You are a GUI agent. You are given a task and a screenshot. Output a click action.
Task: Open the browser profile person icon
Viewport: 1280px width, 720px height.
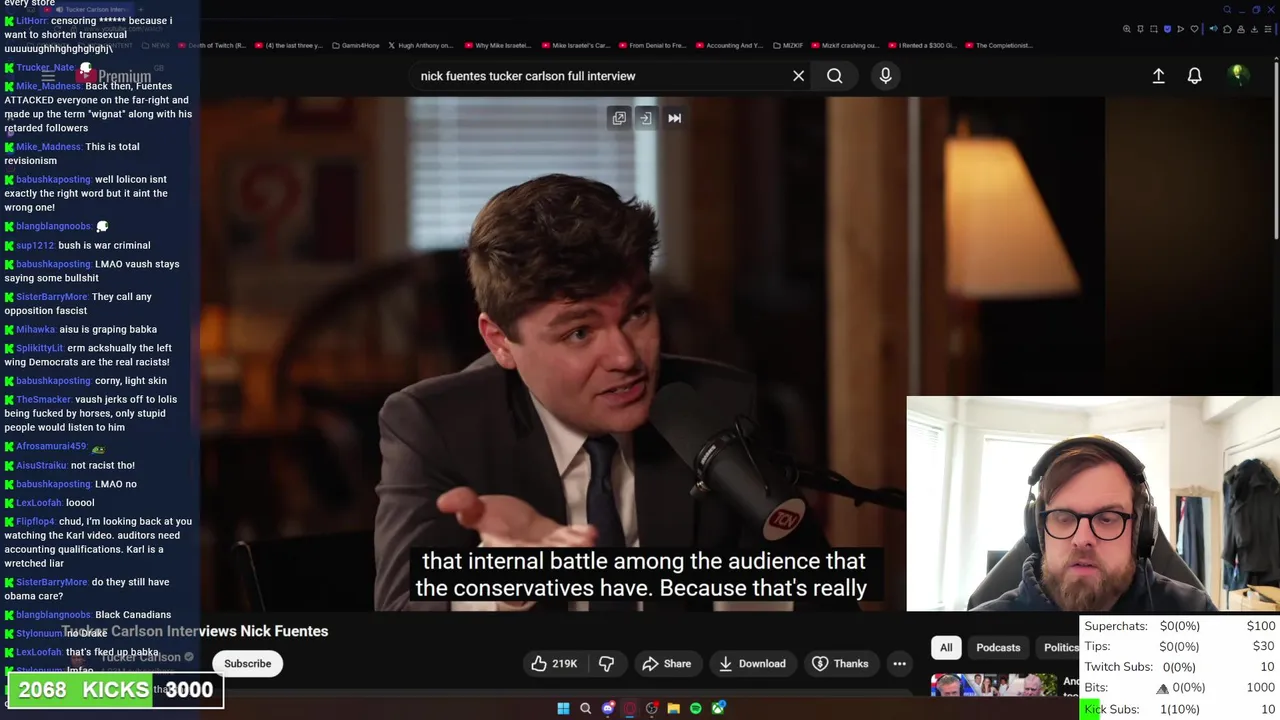1241,29
